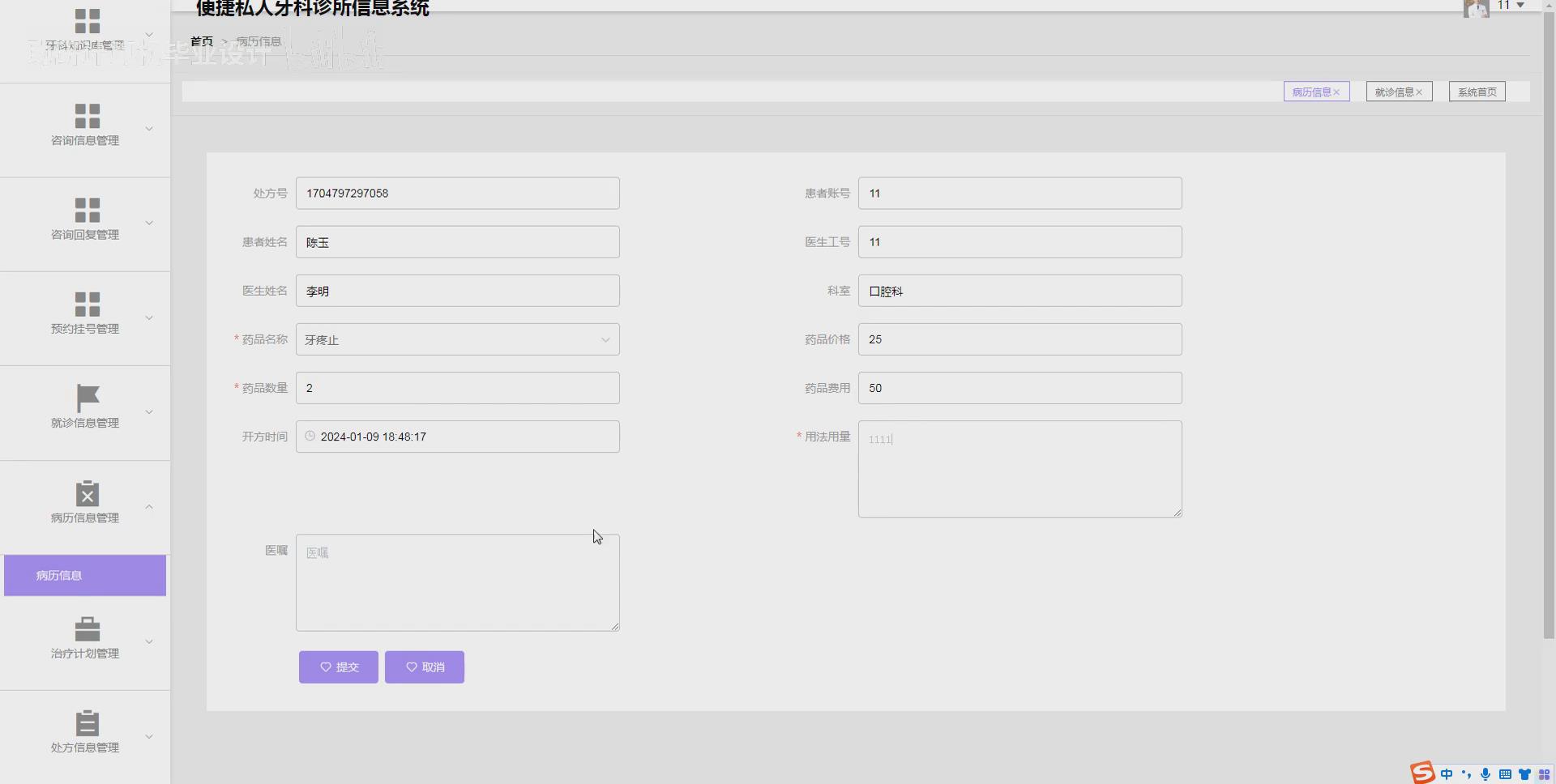Open the Sogou soft keyboard icon
Viewport: 1556px width, 784px height.
(1505, 774)
